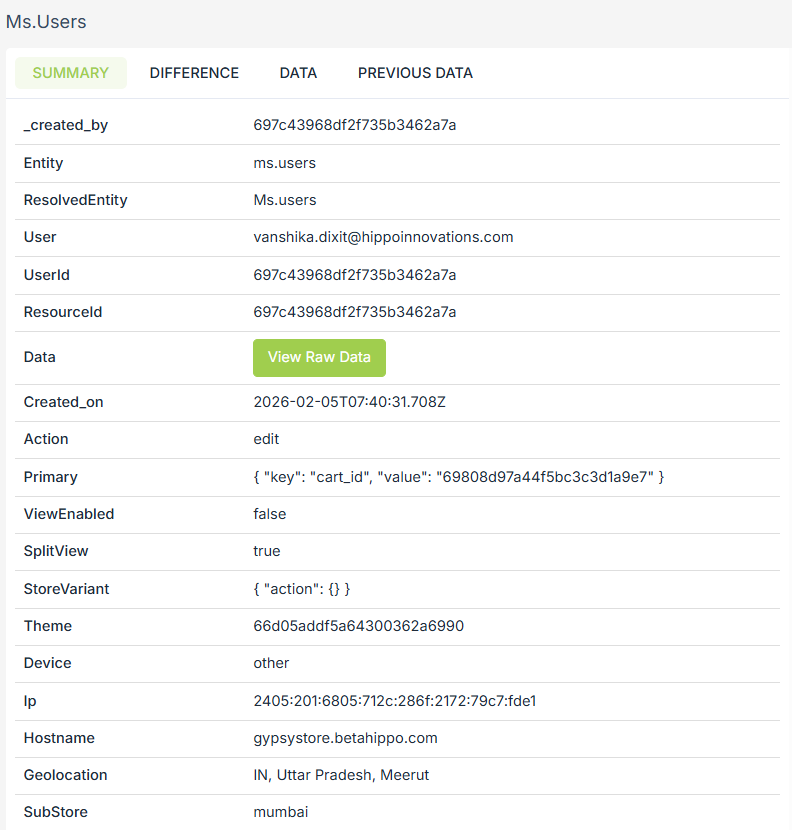
Task: Click the SubStore value mumbai
Action: (x=280, y=812)
